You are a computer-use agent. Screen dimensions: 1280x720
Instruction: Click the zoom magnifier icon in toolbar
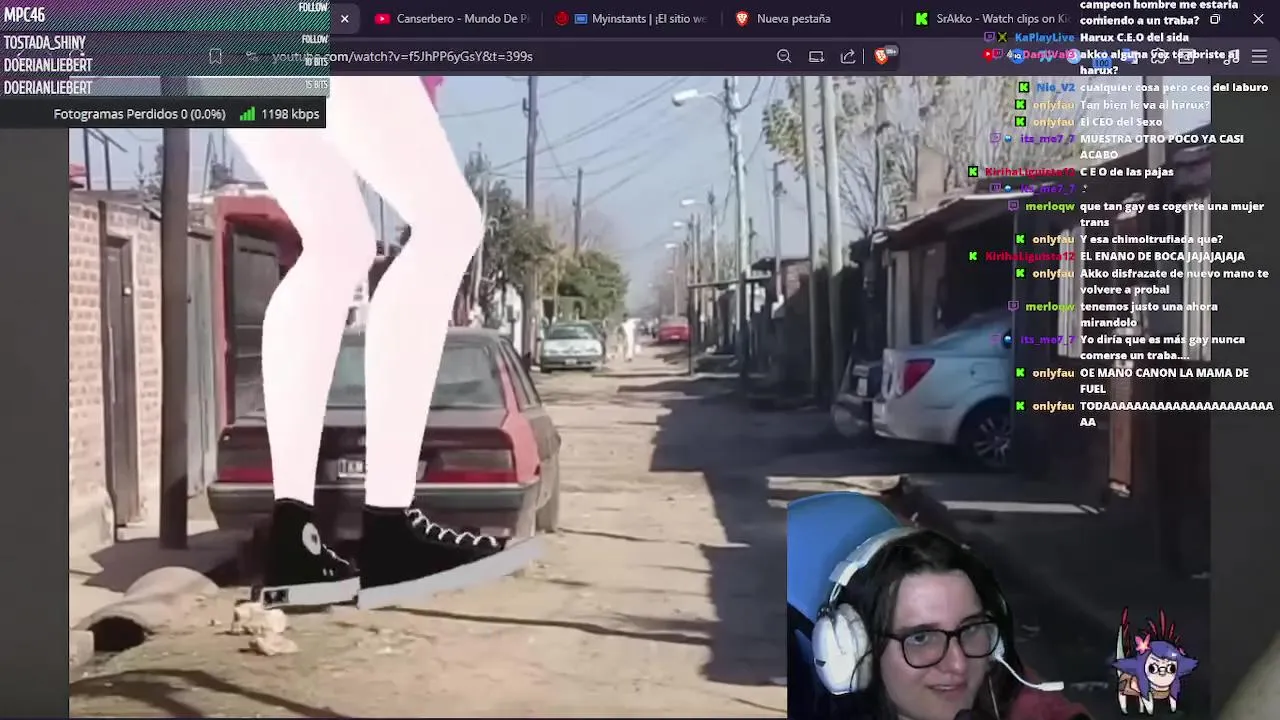pyautogui.click(x=784, y=56)
